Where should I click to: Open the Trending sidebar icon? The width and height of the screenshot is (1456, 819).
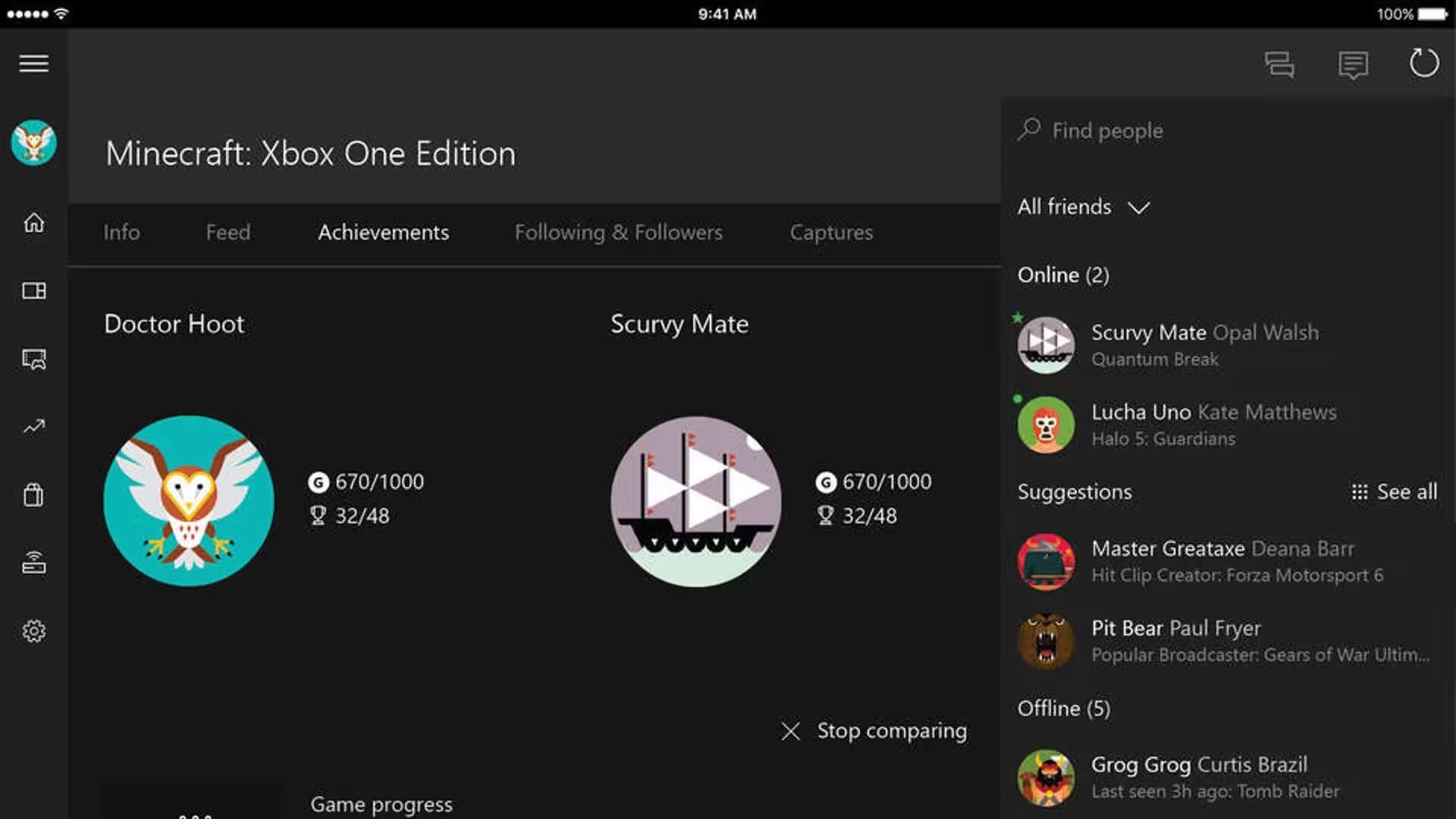click(x=34, y=427)
